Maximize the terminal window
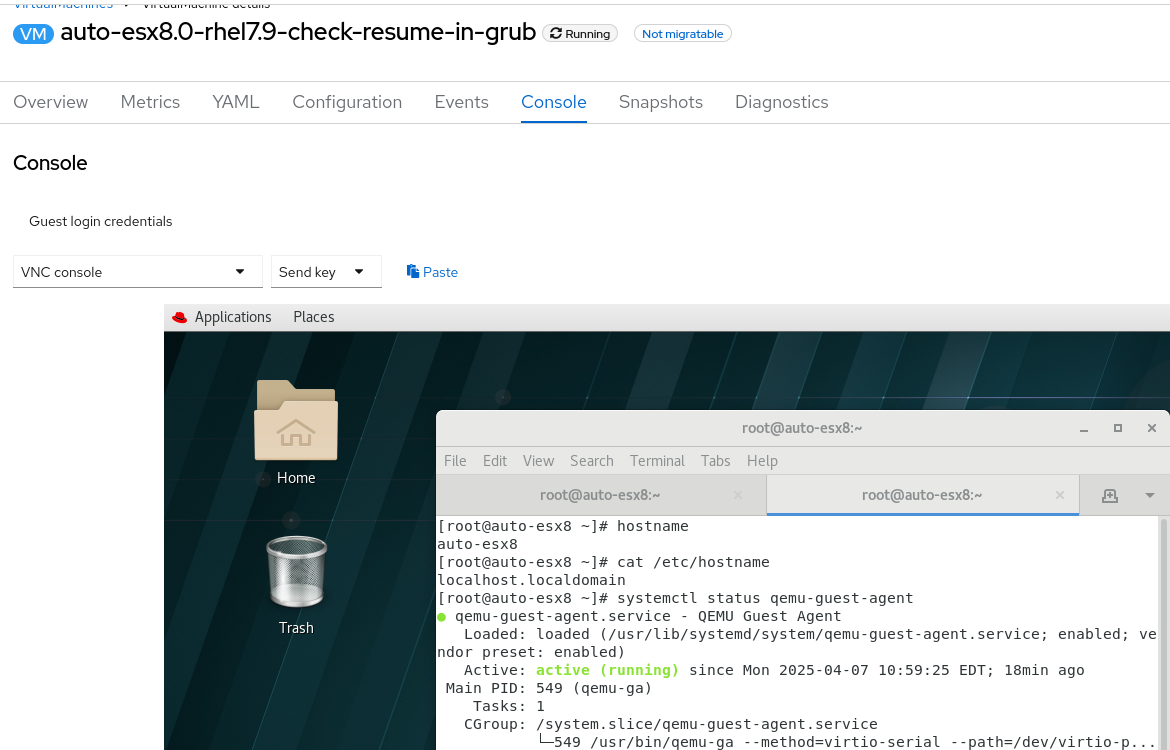This screenshot has height=750, width=1170. (x=1118, y=428)
